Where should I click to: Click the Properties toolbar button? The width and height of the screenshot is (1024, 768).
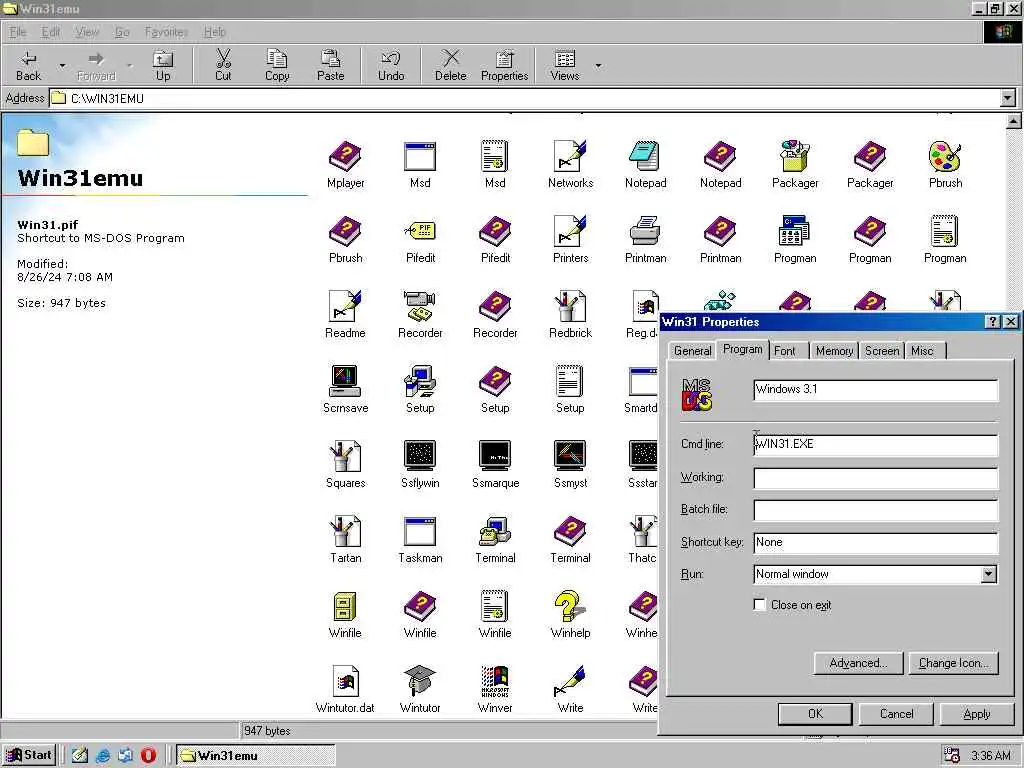coord(504,65)
